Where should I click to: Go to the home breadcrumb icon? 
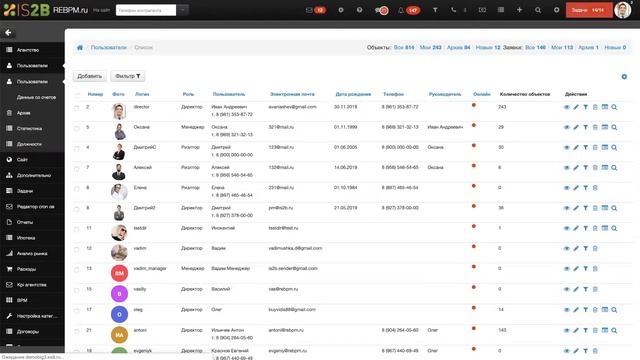click(80, 47)
